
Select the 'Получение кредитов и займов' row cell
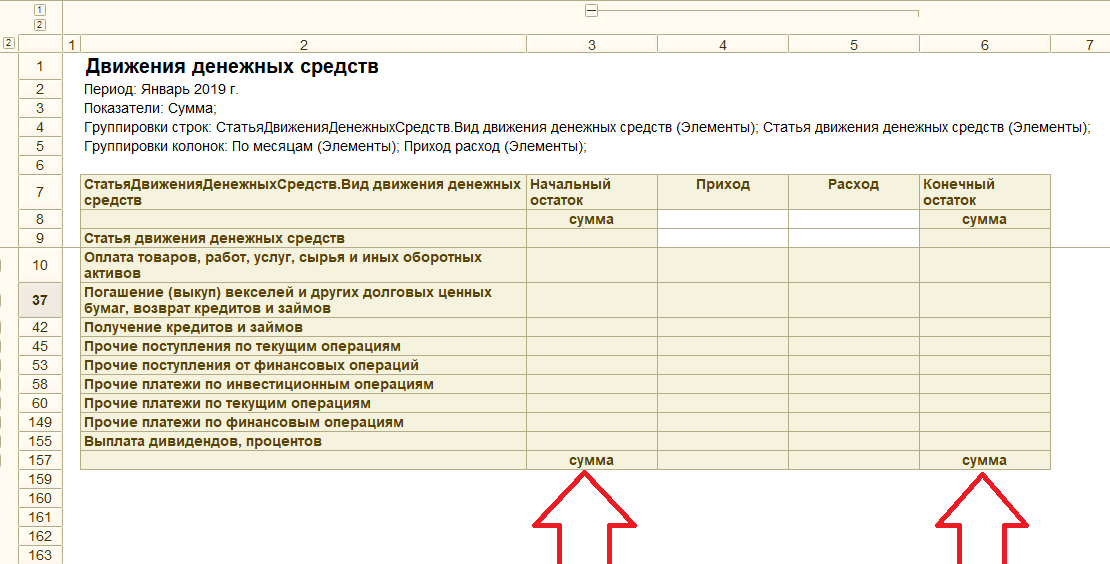302,327
